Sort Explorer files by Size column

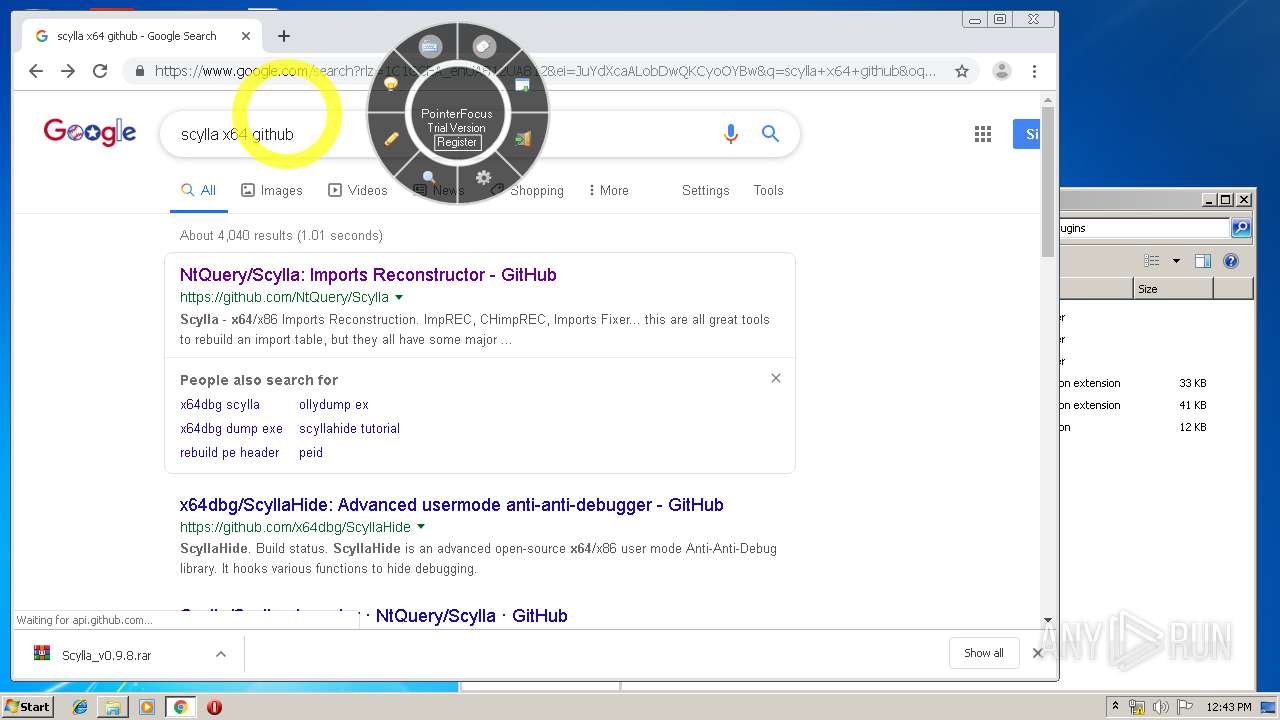(x=1174, y=289)
